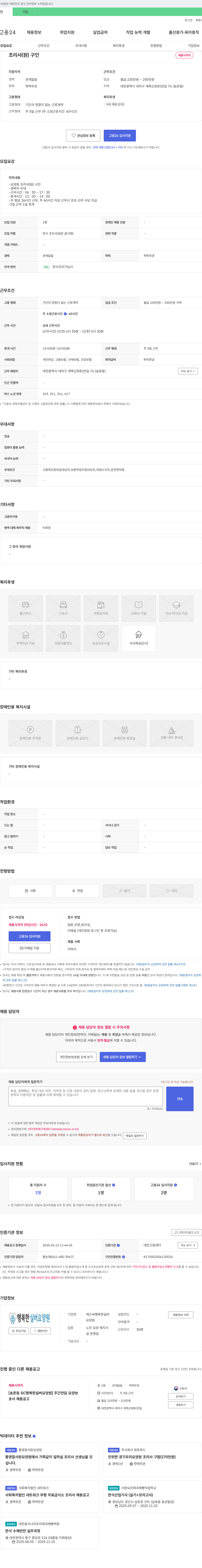Click the 관심정보 등록 heart button
Screen dimensions: 202x1568
click(x=83, y=136)
